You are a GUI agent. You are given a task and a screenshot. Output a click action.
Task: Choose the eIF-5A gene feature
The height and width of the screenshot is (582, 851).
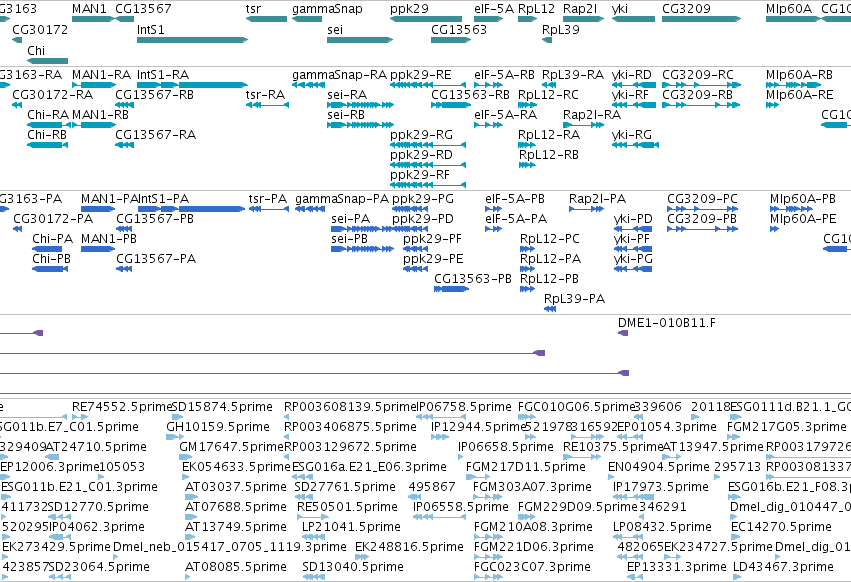(489, 19)
